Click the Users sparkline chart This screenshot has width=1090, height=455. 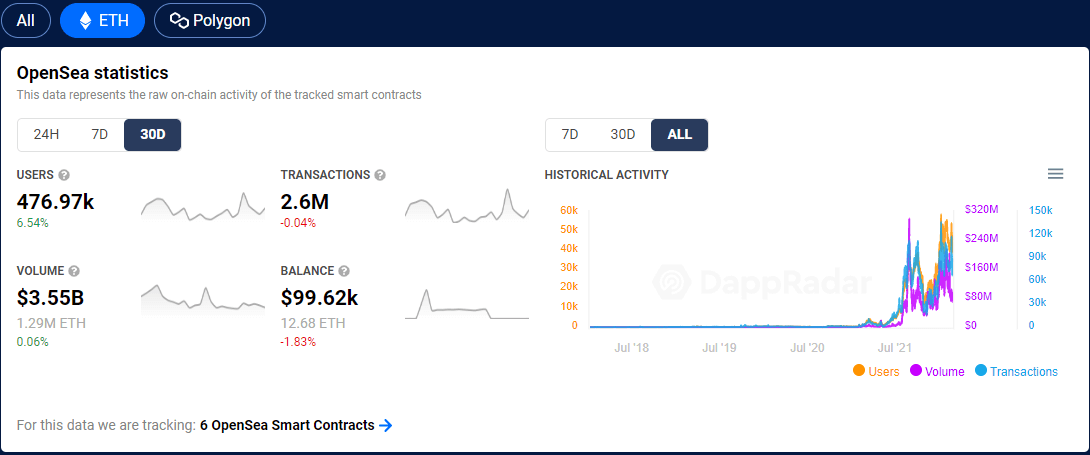pos(203,205)
